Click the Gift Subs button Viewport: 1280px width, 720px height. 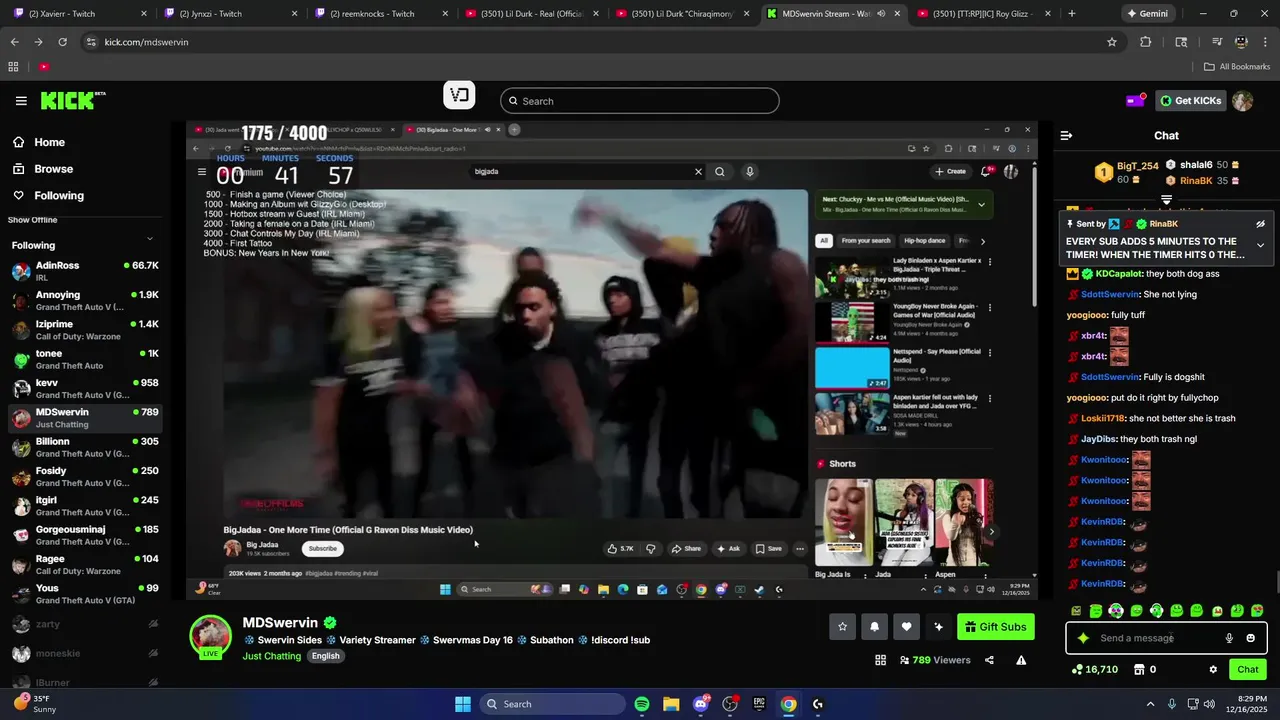click(996, 627)
